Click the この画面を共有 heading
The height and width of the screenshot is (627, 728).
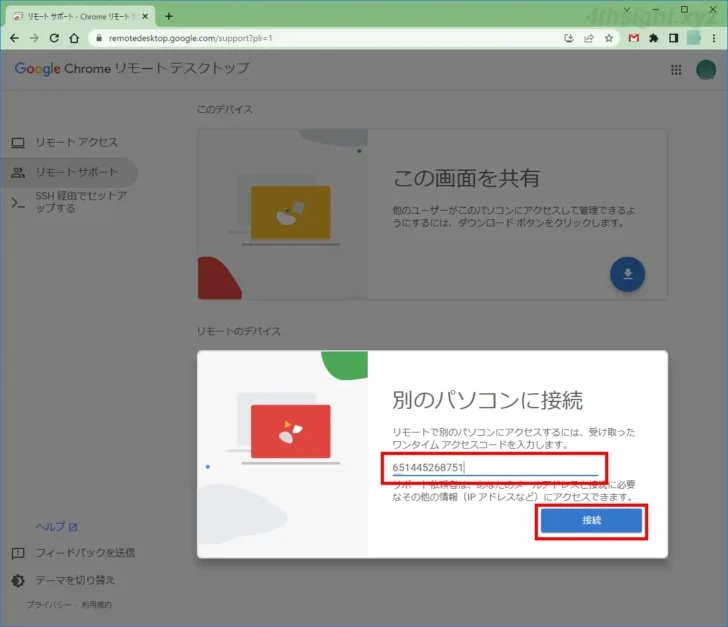coord(466,178)
